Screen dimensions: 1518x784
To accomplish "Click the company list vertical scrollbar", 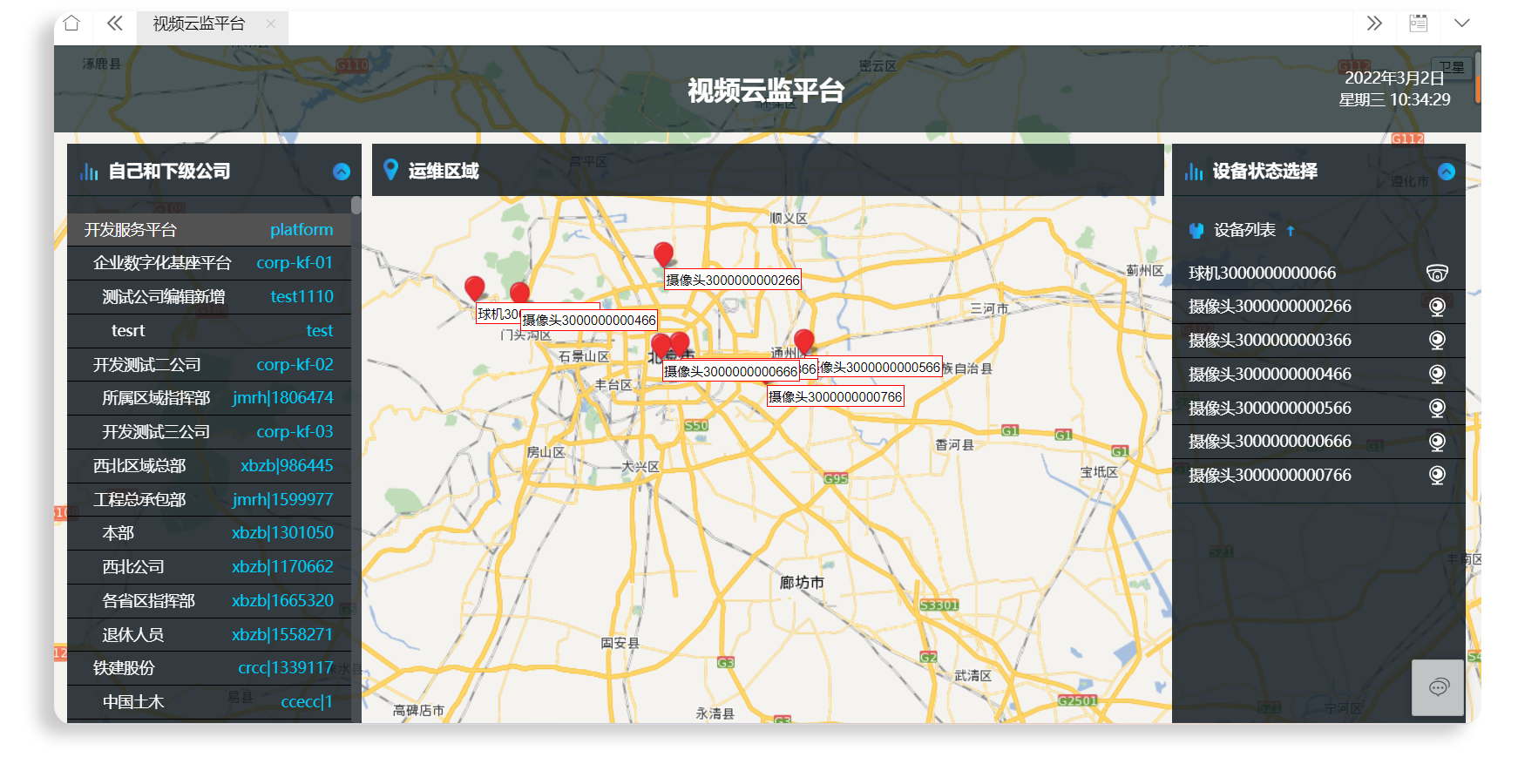I will click(356, 206).
